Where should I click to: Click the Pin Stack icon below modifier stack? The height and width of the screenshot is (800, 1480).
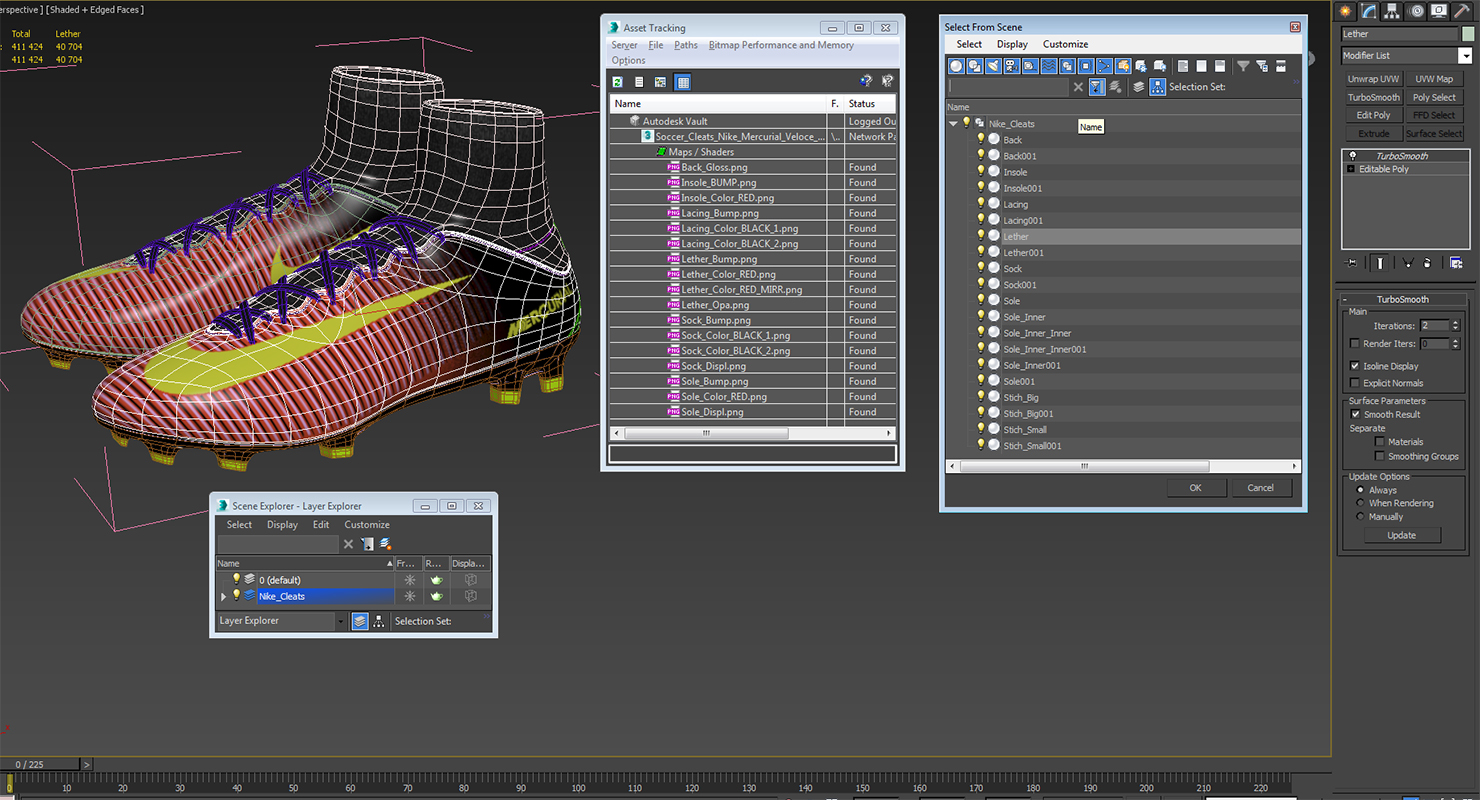tap(1353, 263)
